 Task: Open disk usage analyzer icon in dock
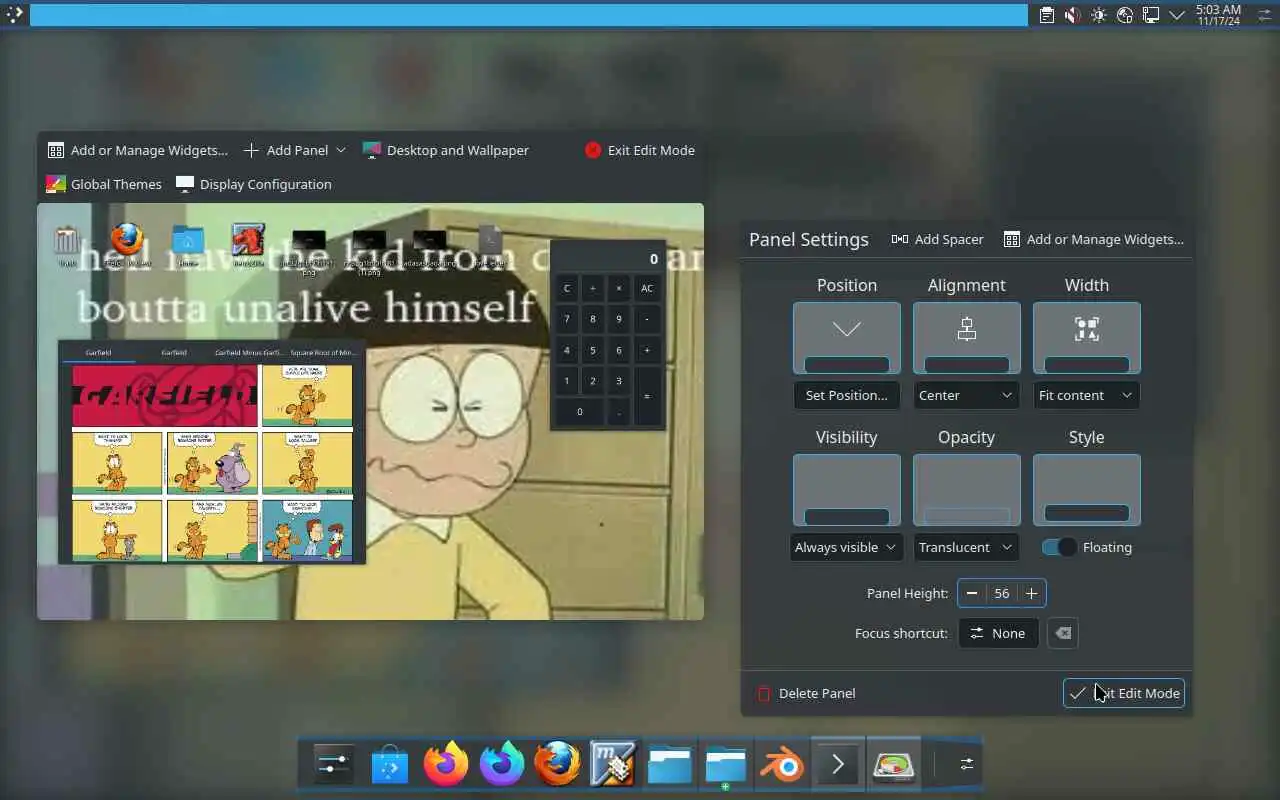pos(894,766)
